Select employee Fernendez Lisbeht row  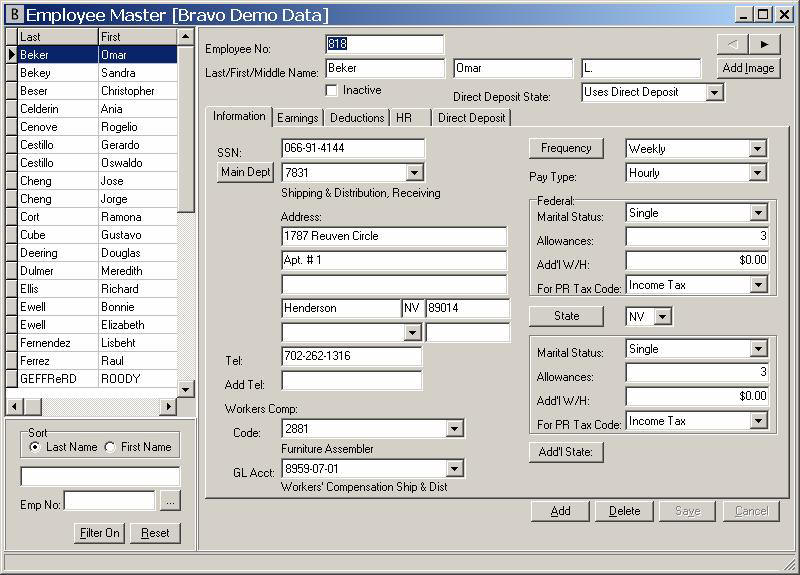[97, 343]
